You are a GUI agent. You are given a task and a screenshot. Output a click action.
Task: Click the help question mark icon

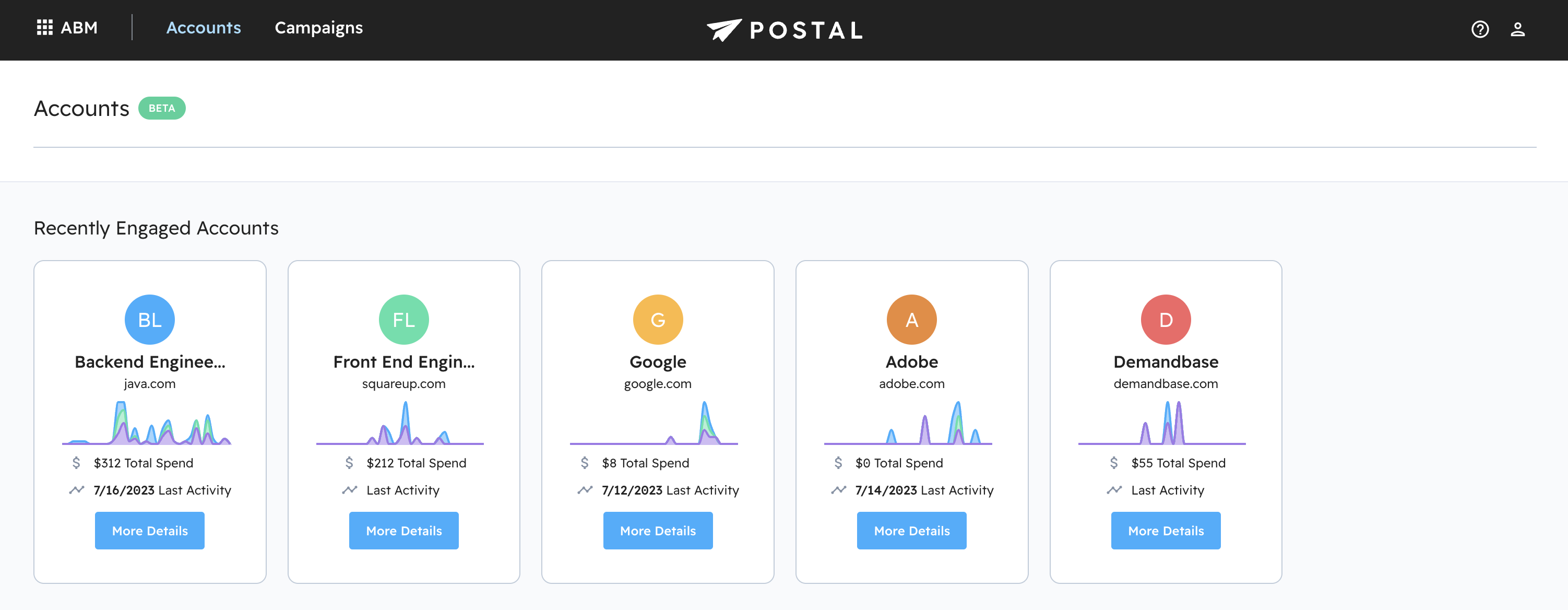pyautogui.click(x=1479, y=29)
